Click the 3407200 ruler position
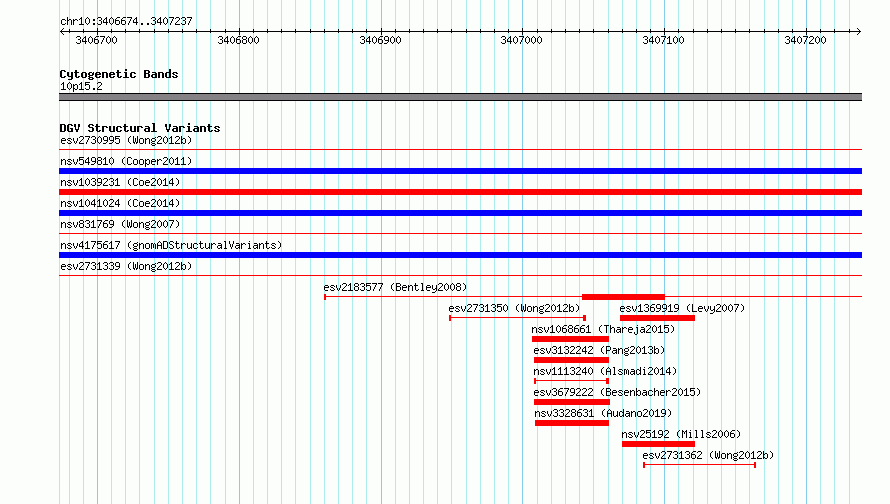Screen dimensions: 890x504 click(x=805, y=40)
